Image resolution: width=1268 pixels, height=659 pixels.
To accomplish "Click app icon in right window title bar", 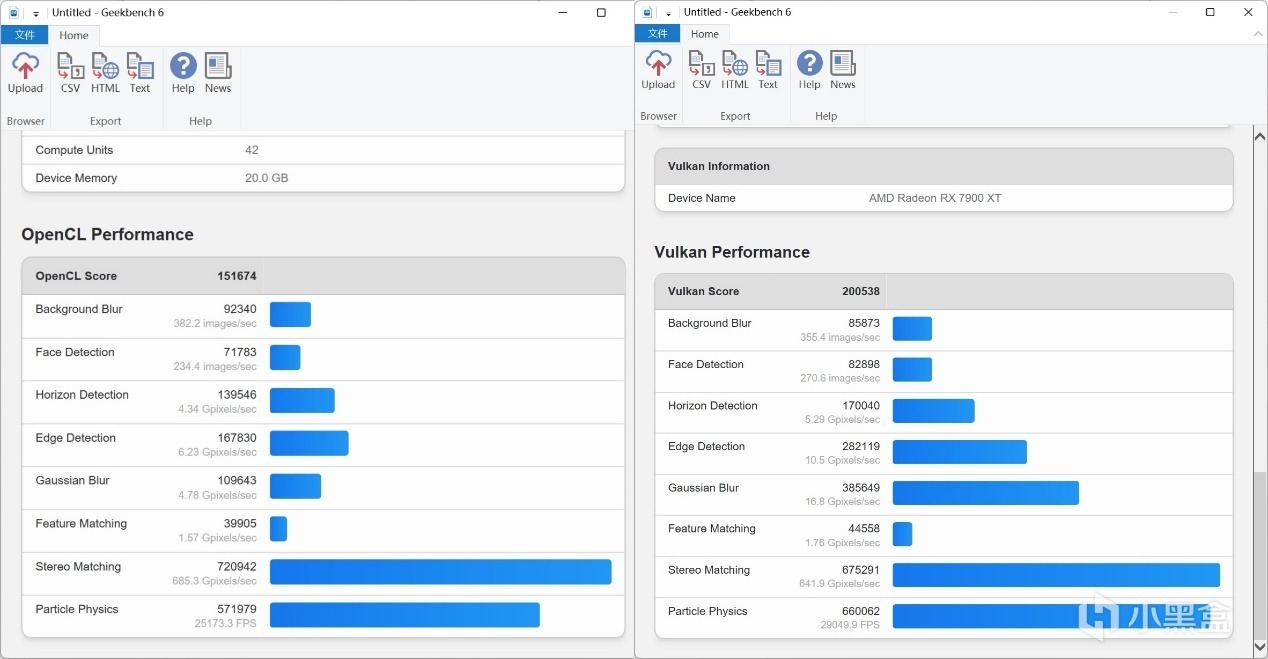I will [647, 12].
